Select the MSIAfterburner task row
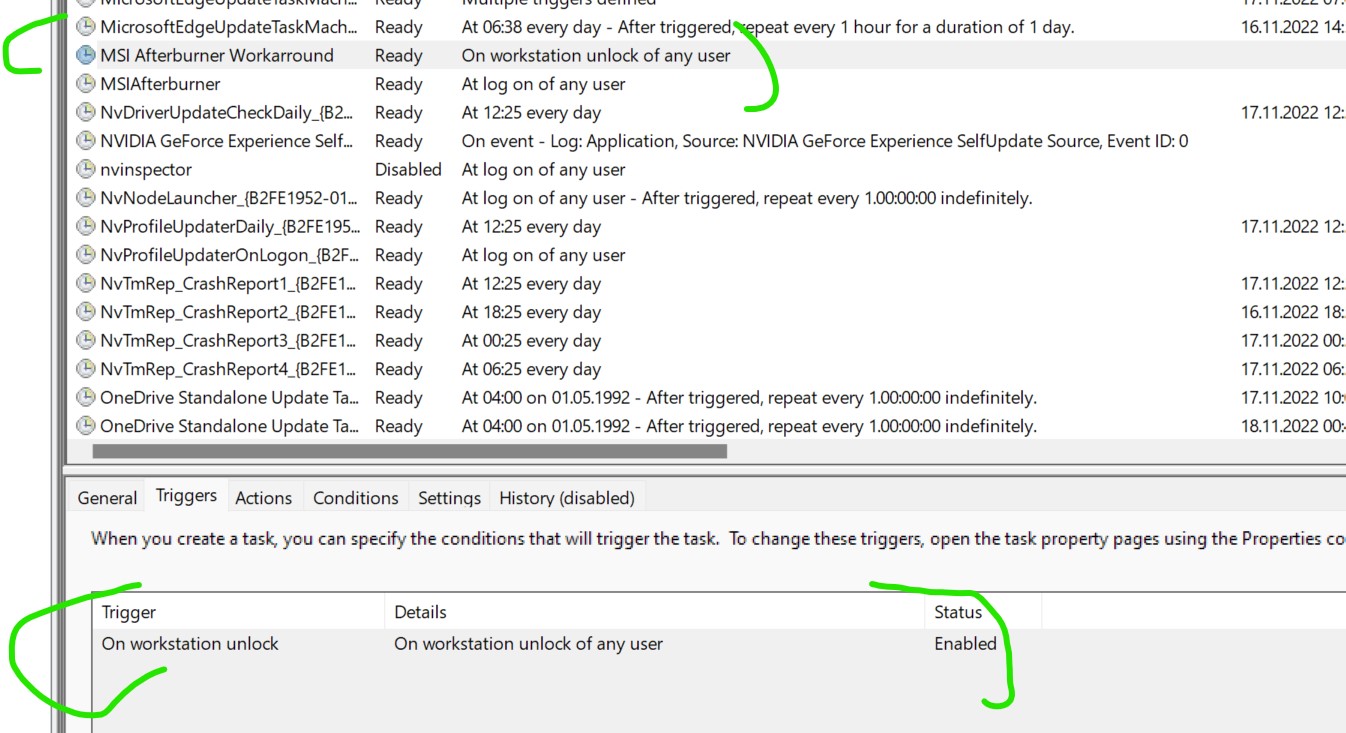This screenshot has width=1346, height=733. pyautogui.click(x=200, y=85)
